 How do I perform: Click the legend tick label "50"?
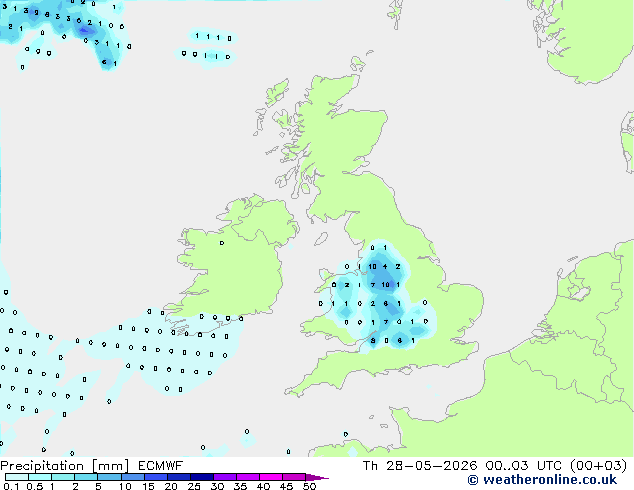coord(309,486)
